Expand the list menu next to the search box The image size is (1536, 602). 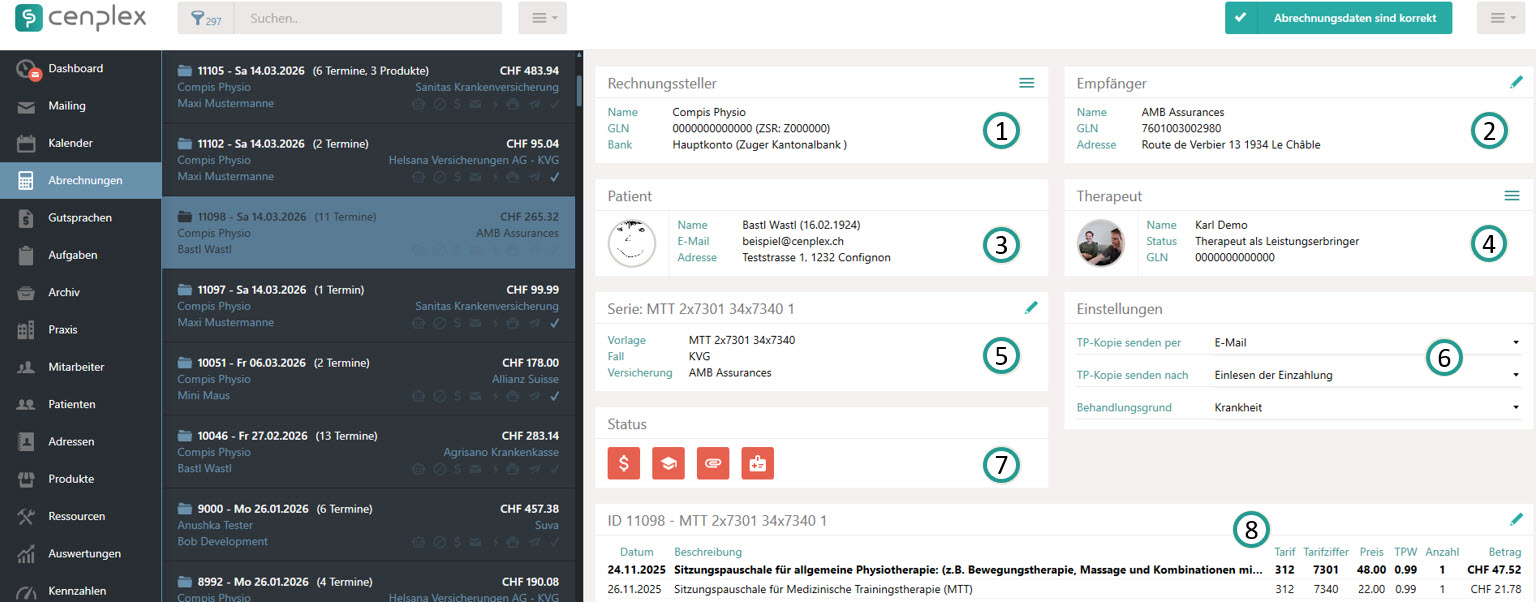coord(543,19)
